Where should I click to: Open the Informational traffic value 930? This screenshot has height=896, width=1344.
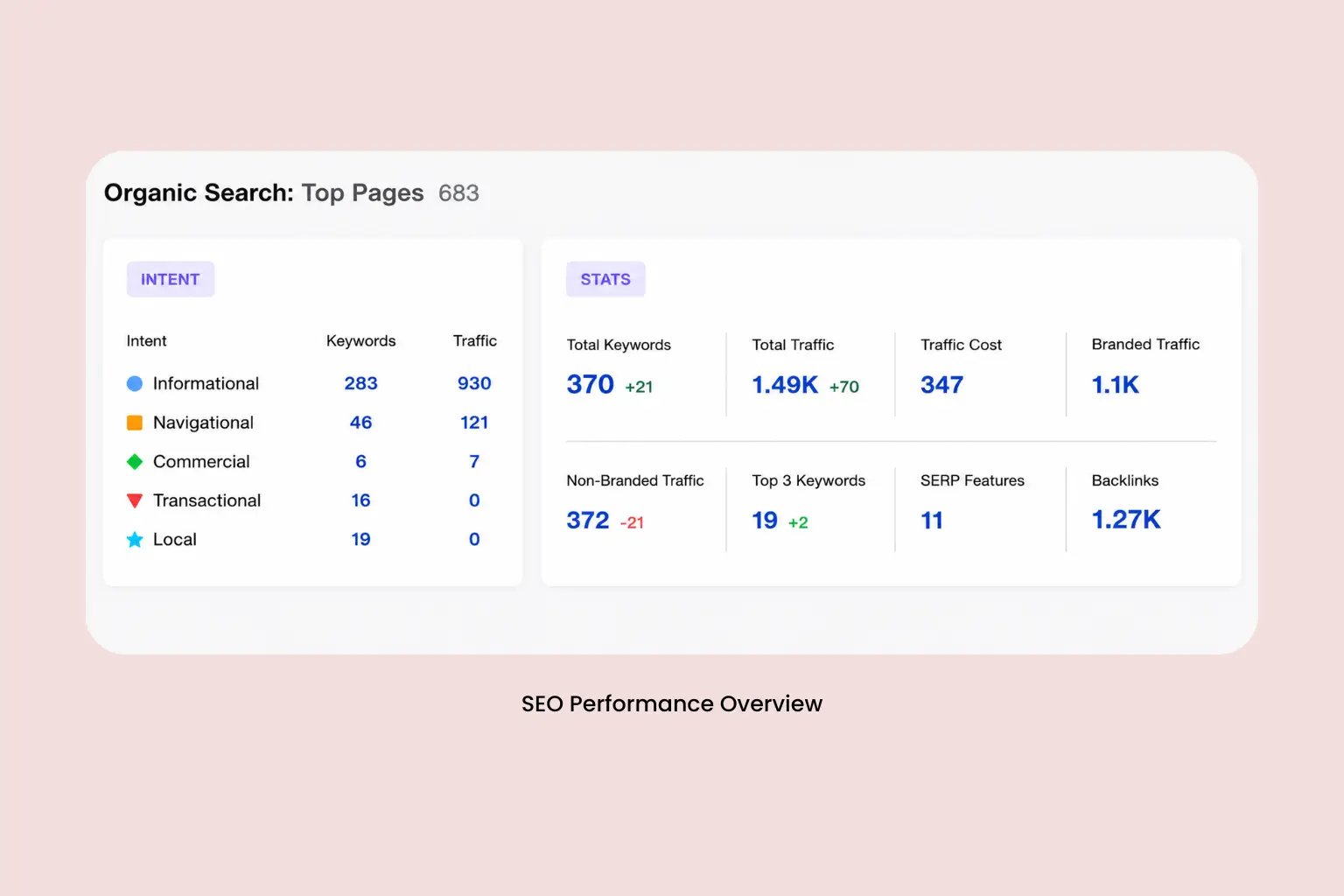click(x=474, y=383)
